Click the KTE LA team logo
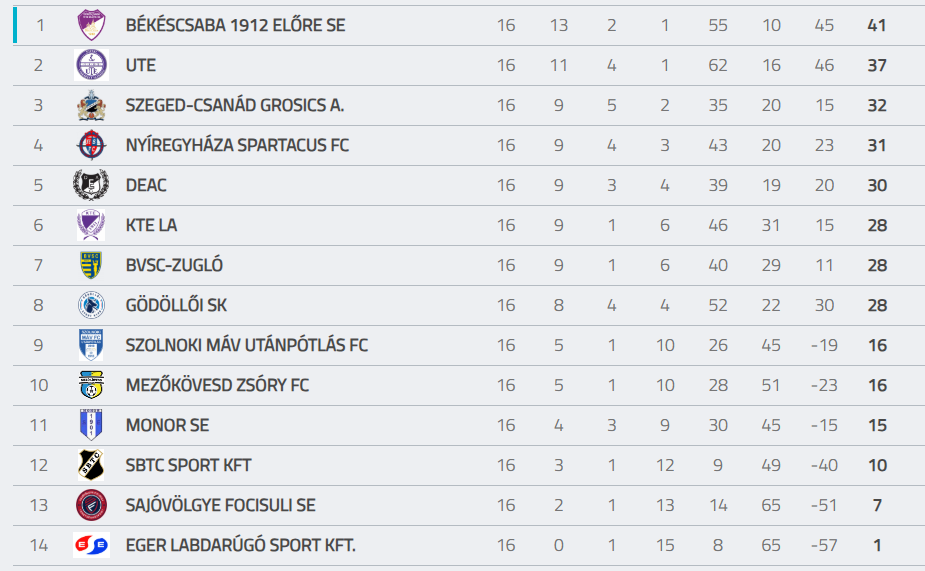The image size is (925, 571). [x=91, y=225]
